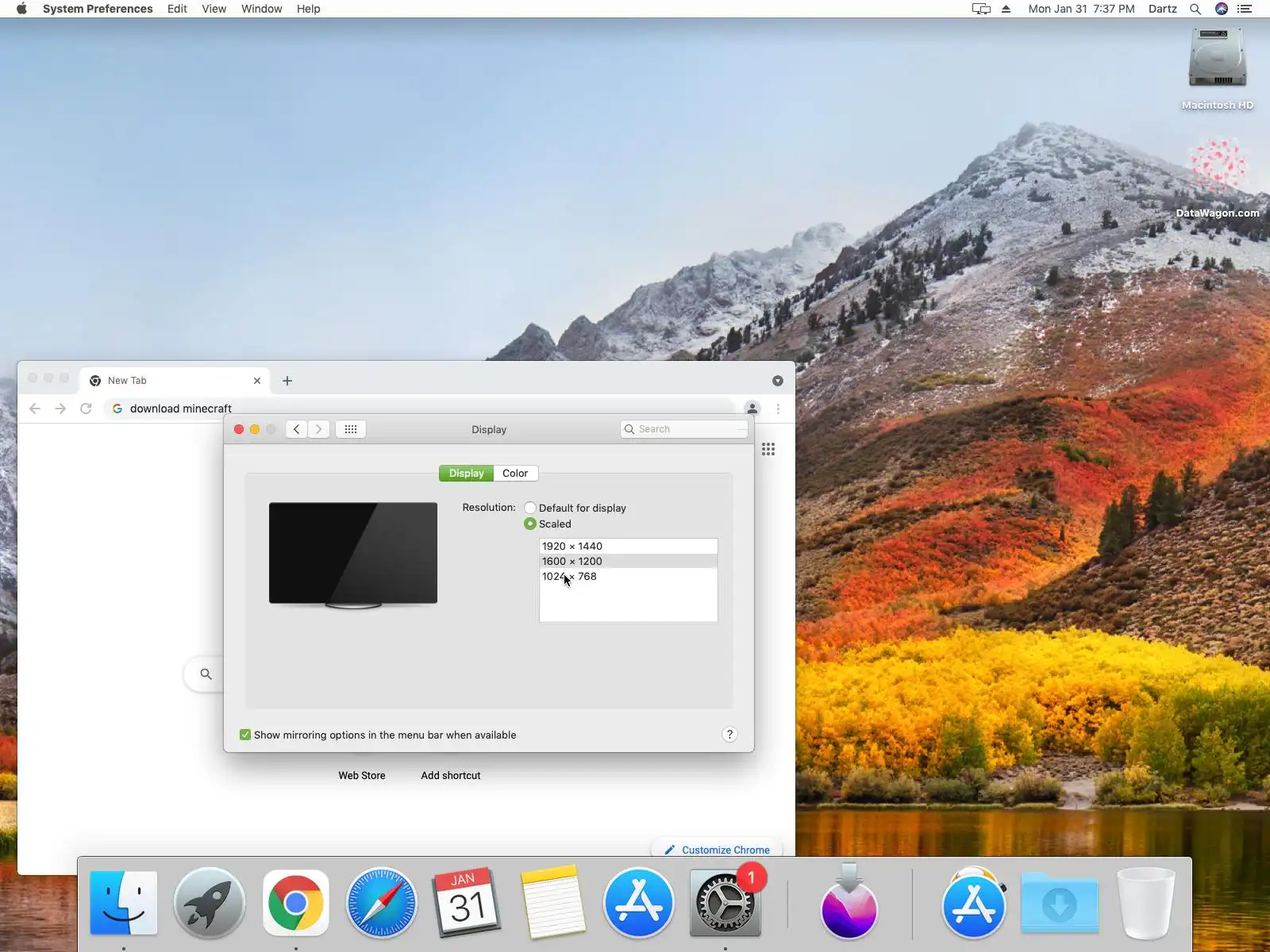Click the display monitor preview image
Image resolution: width=1270 pixels, height=952 pixels.
click(x=353, y=555)
